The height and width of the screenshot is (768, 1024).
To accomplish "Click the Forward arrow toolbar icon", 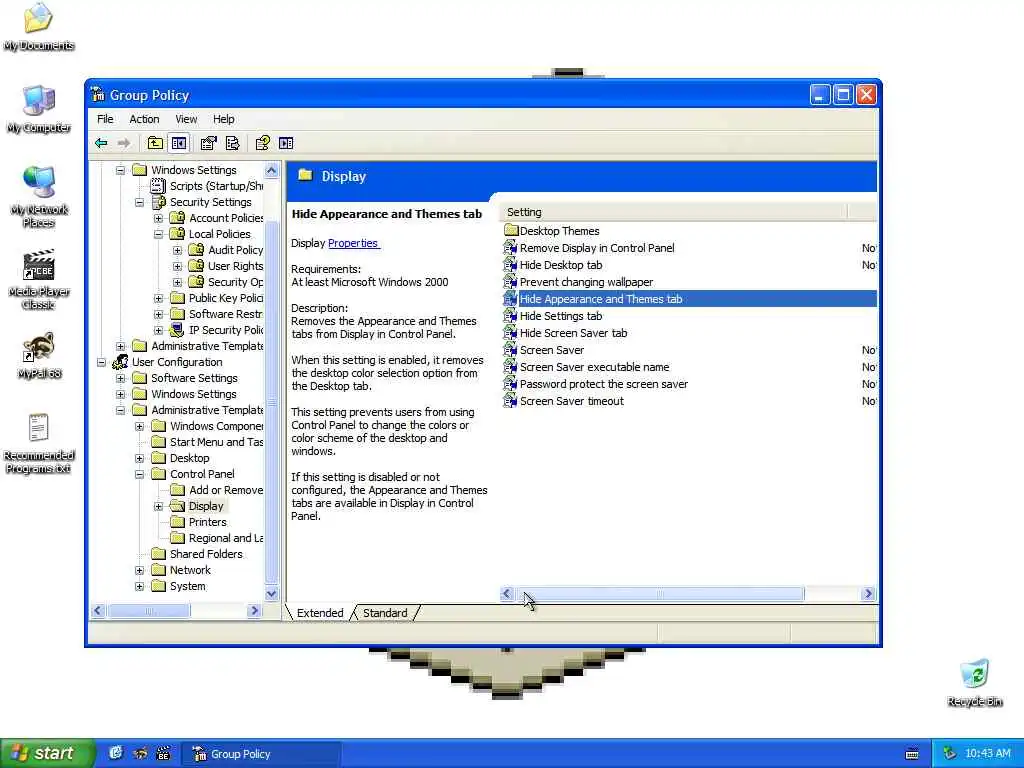I will 123,143.
